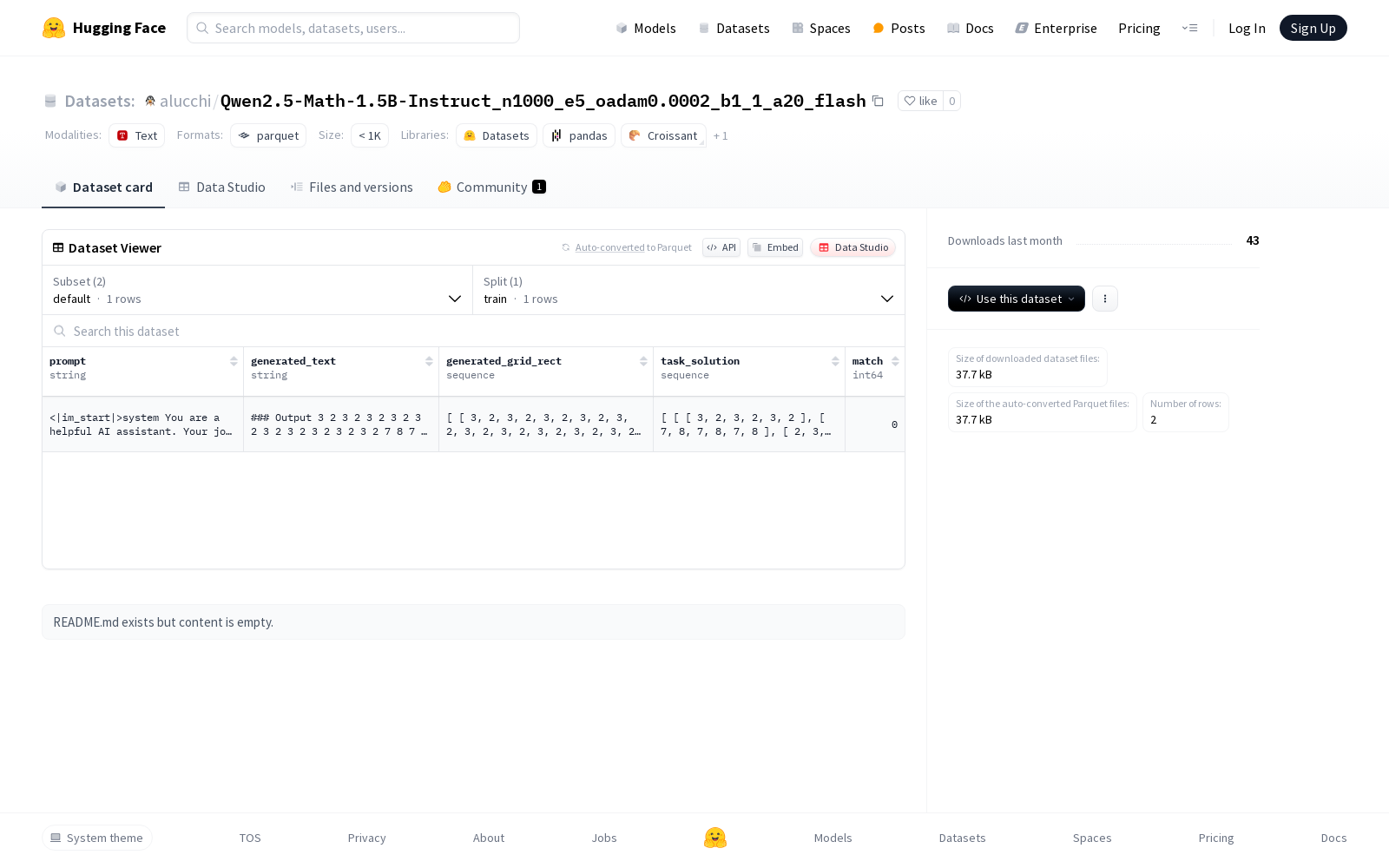Click the alucchi user avatar
1389x868 pixels.
pos(150,101)
